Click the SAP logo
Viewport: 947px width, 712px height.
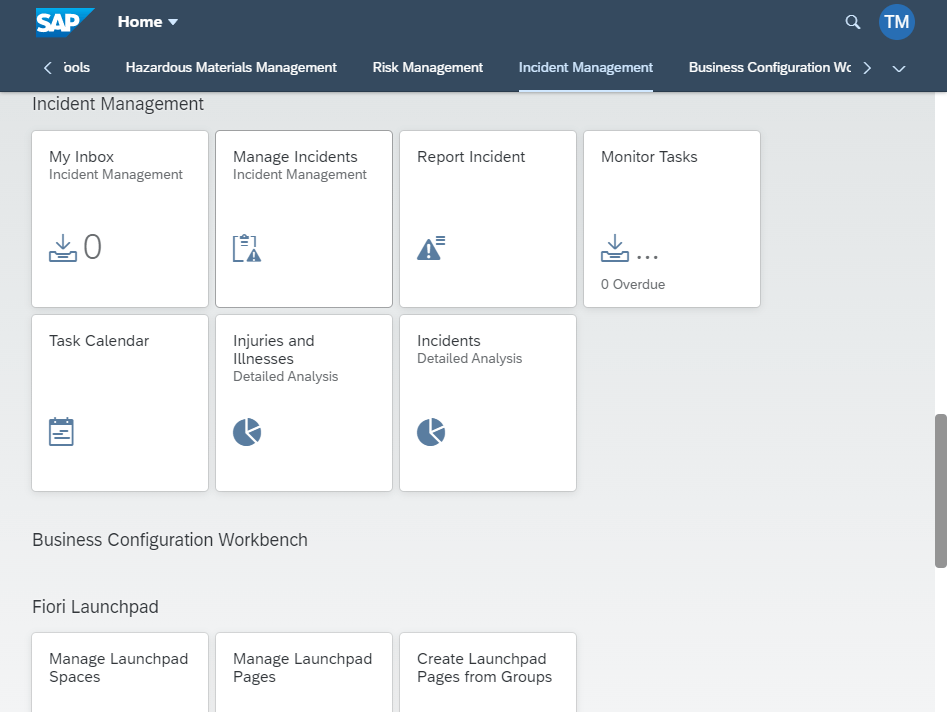click(65, 22)
